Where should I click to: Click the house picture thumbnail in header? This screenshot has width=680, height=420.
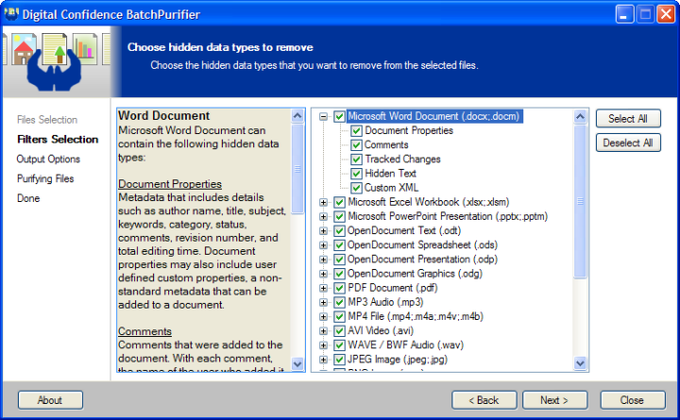pos(23,49)
